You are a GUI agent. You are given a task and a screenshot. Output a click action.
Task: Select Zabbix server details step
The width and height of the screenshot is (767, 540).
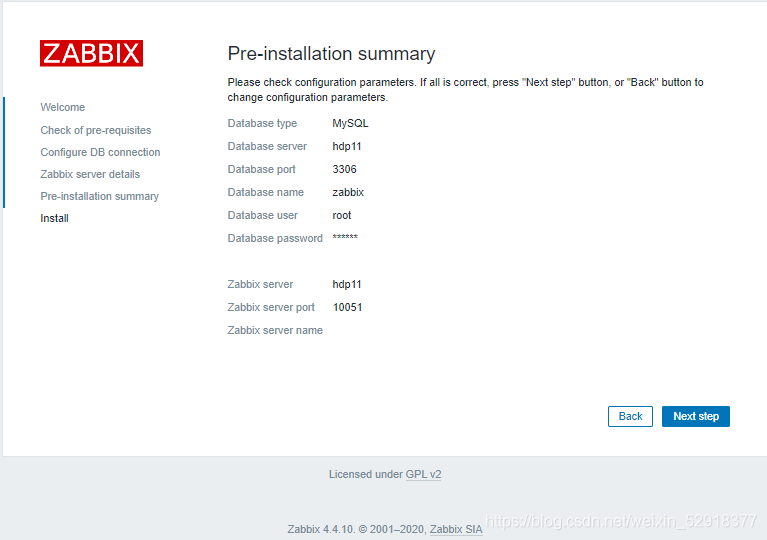(x=90, y=174)
